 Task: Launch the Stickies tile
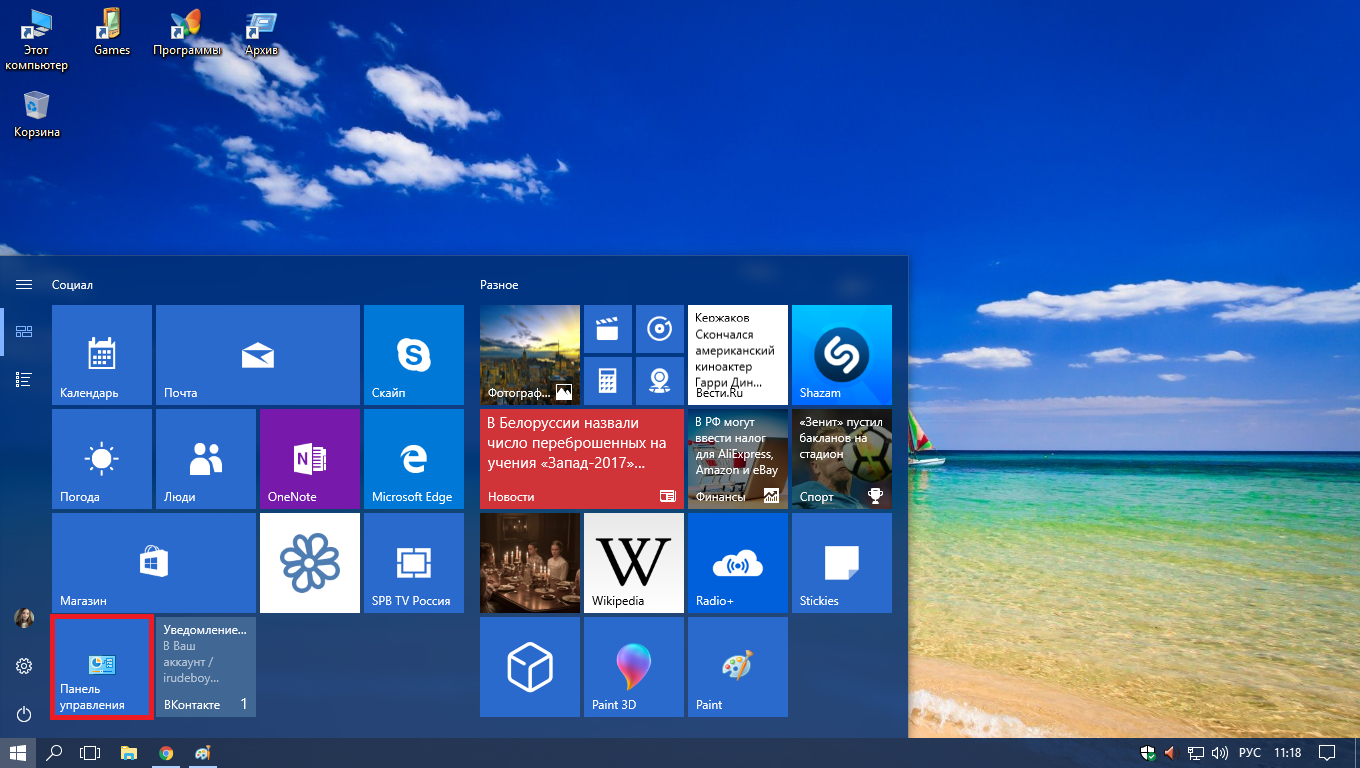click(x=842, y=563)
